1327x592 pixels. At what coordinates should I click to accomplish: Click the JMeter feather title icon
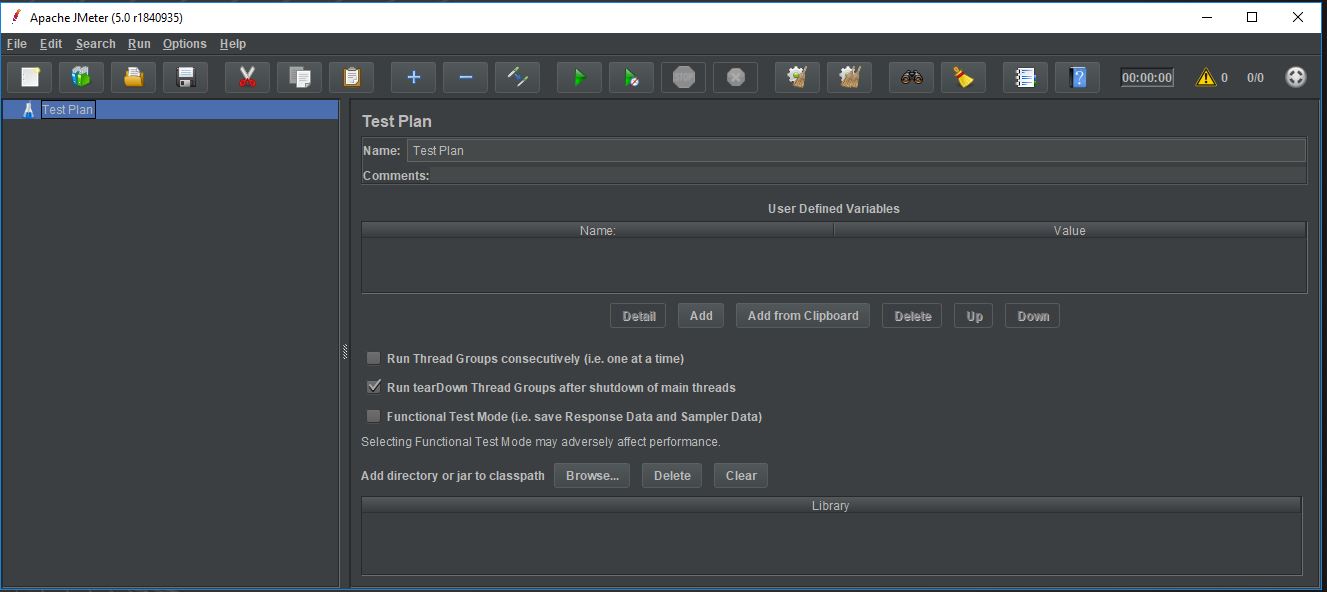tap(15, 17)
